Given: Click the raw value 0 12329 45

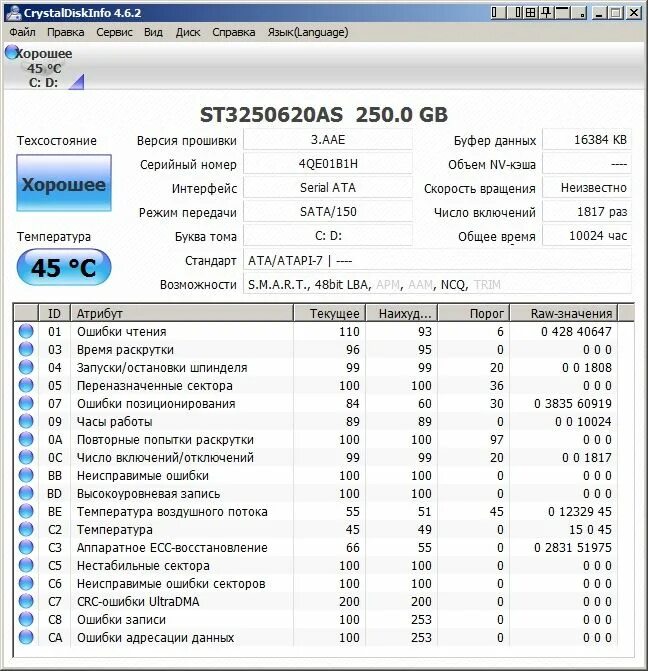Looking at the screenshot, I should click(x=580, y=511).
